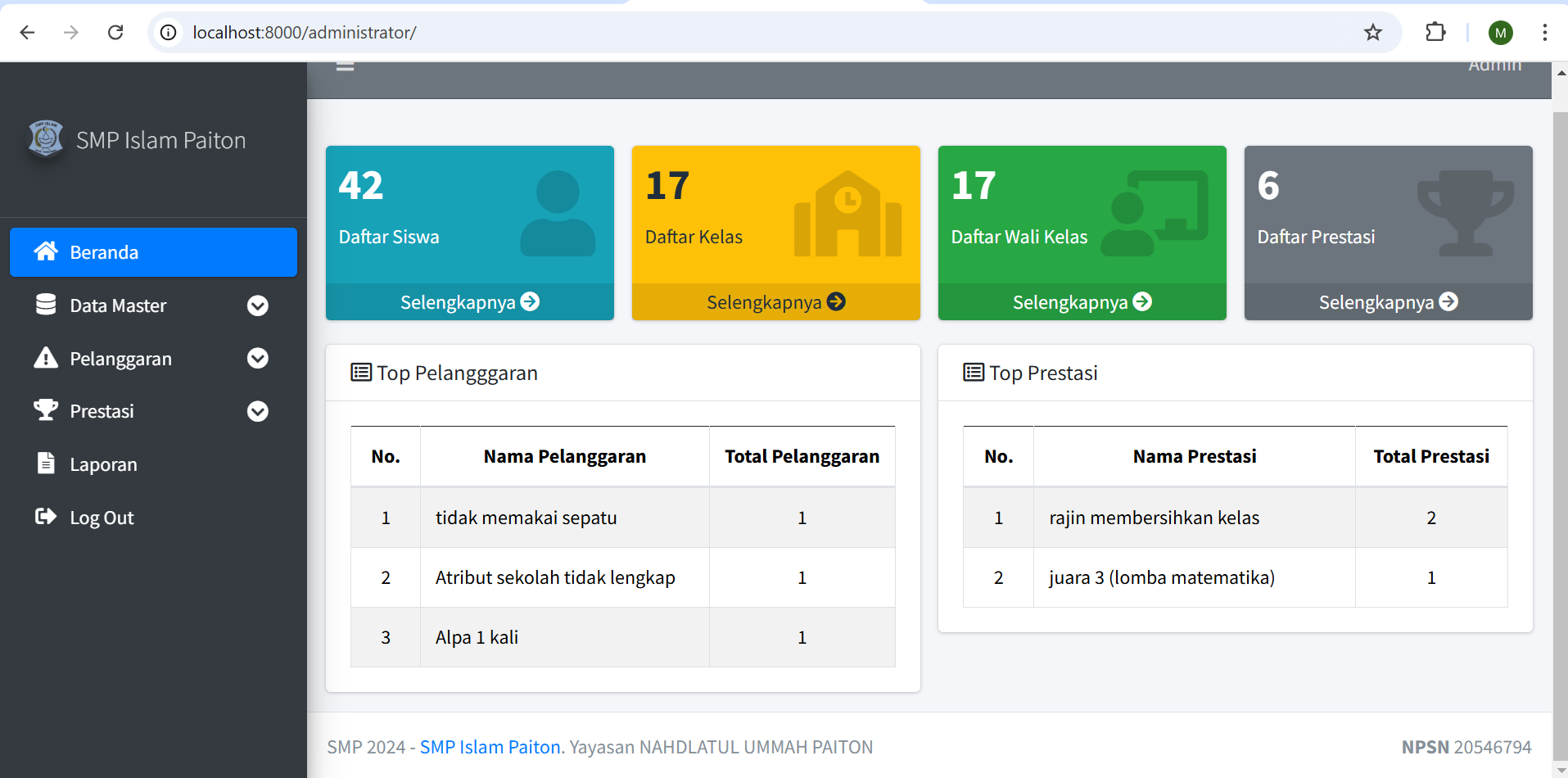Screen dimensions: 1568x778
Task: Select Beranda in the sidebar menu
Action: pyautogui.click(x=105, y=251)
